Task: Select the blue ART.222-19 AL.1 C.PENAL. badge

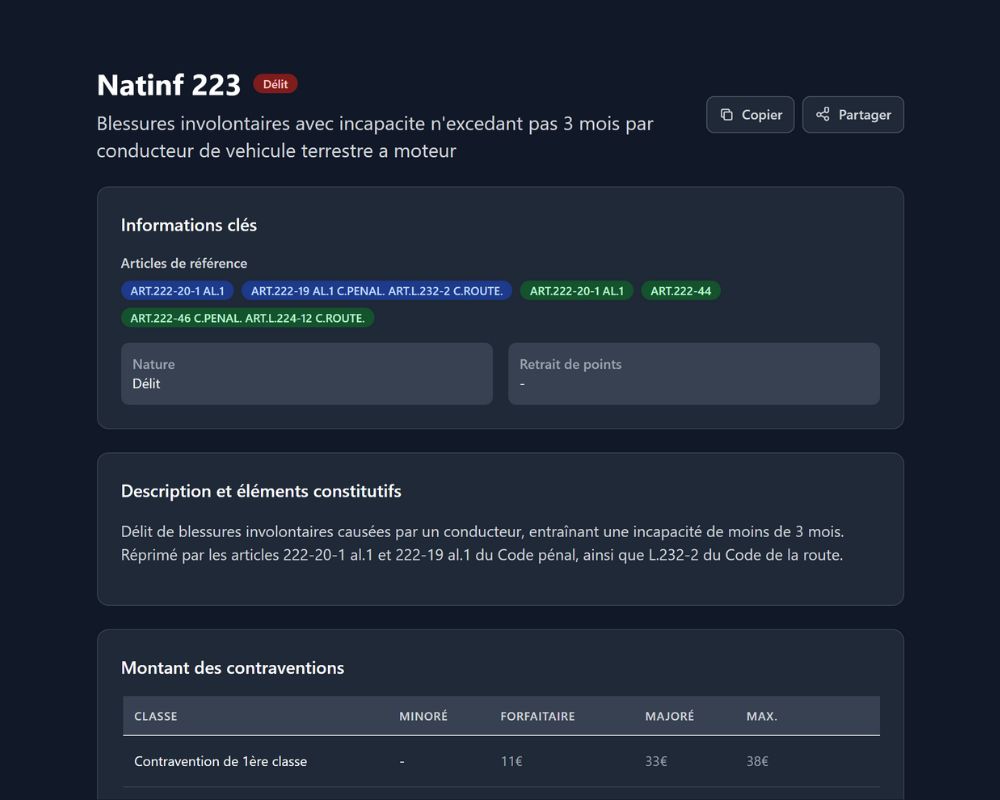Action: 378,291
